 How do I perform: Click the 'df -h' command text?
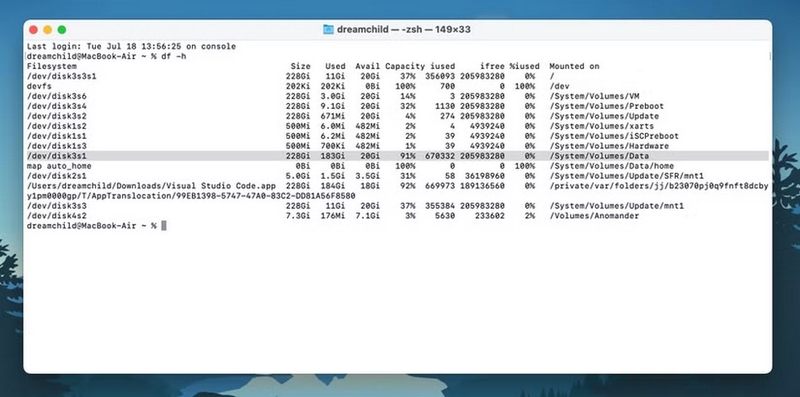coord(174,56)
